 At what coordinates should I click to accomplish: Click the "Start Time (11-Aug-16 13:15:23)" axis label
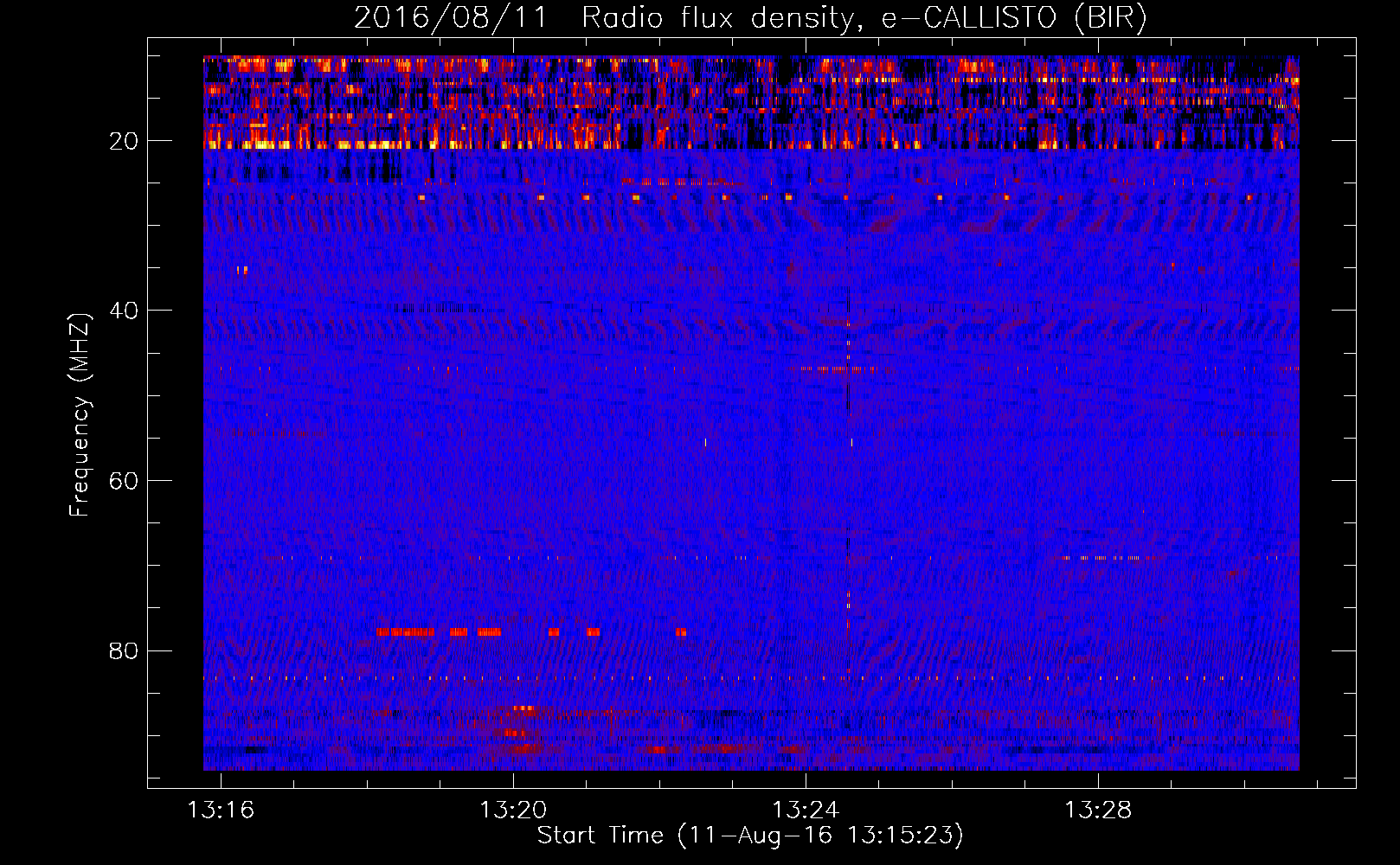pos(750,836)
